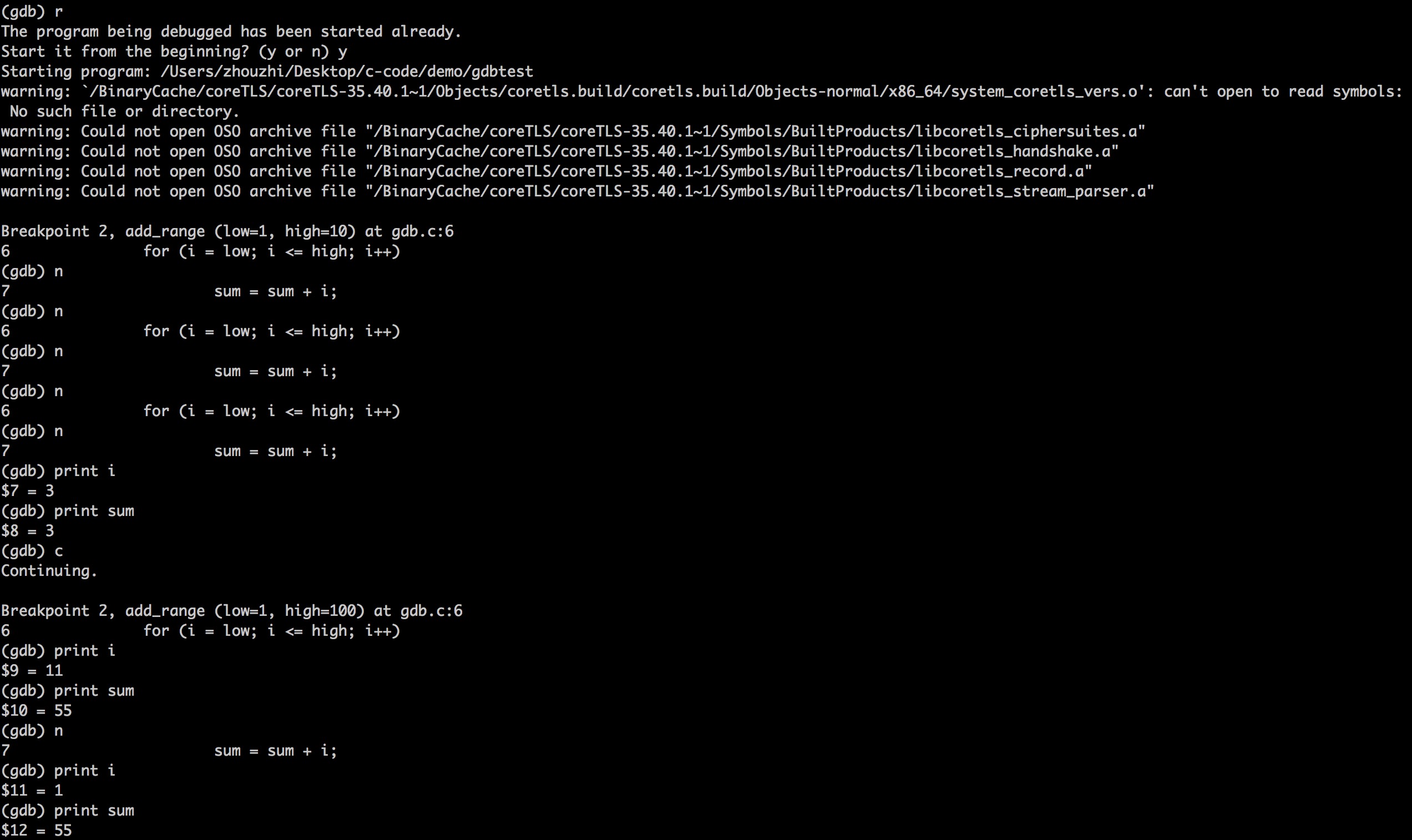
Task: Click 'The program being debugged' message line
Action: click(x=231, y=32)
